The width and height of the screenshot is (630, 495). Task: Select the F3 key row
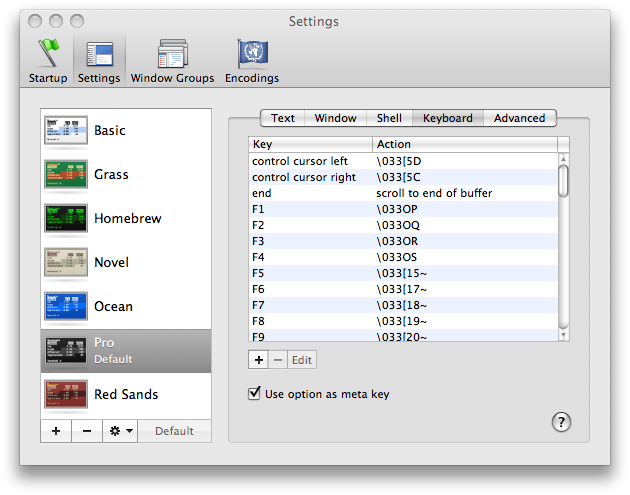(x=403, y=241)
